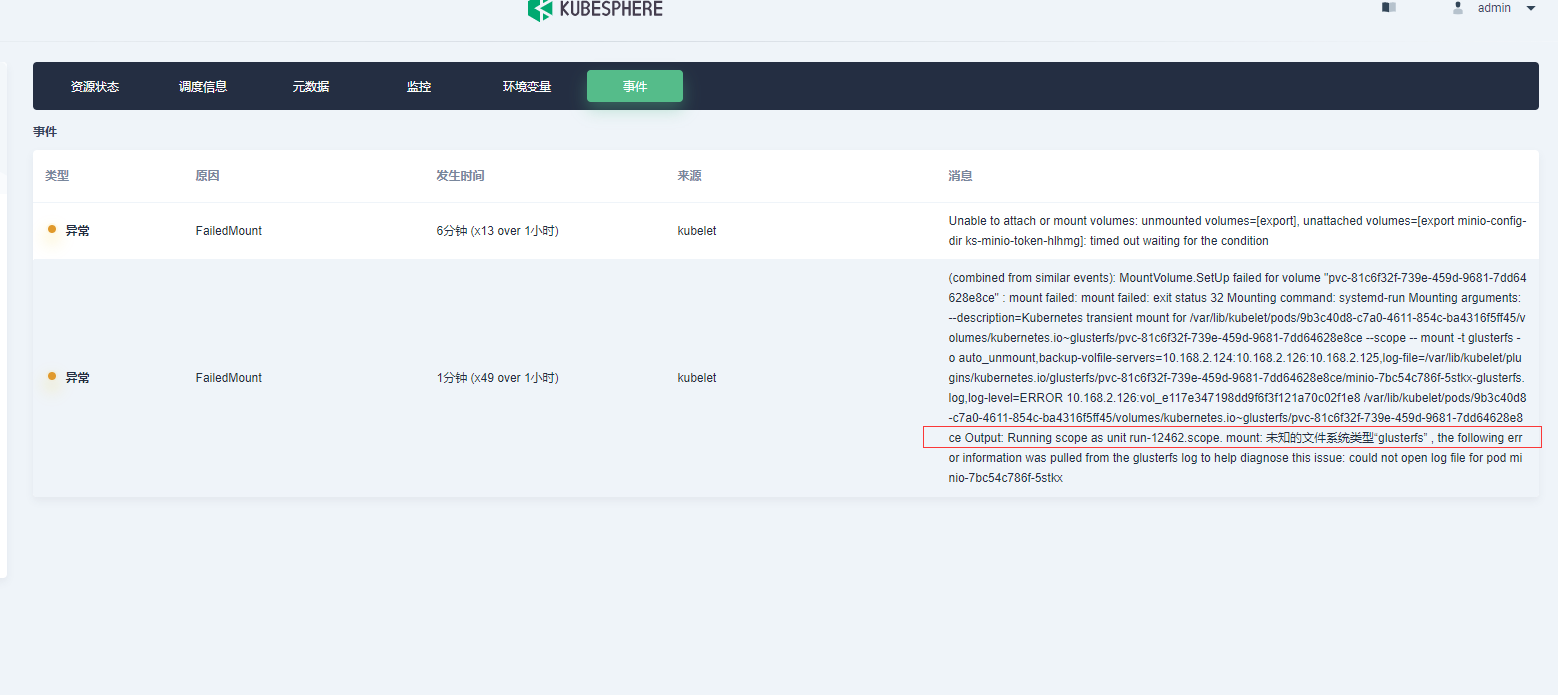Open the documentation icon at top right
The width and height of the screenshot is (1558, 695).
click(1388, 7)
